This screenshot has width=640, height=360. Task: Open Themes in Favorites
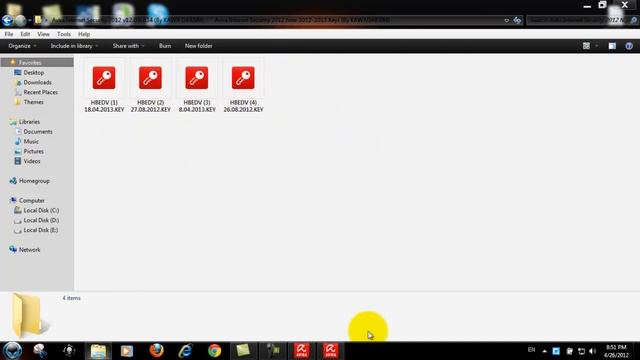point(33,102)
